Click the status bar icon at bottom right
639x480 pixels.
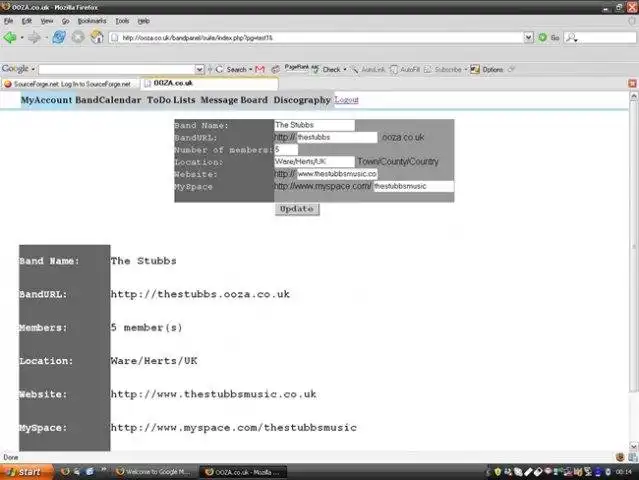633,457
